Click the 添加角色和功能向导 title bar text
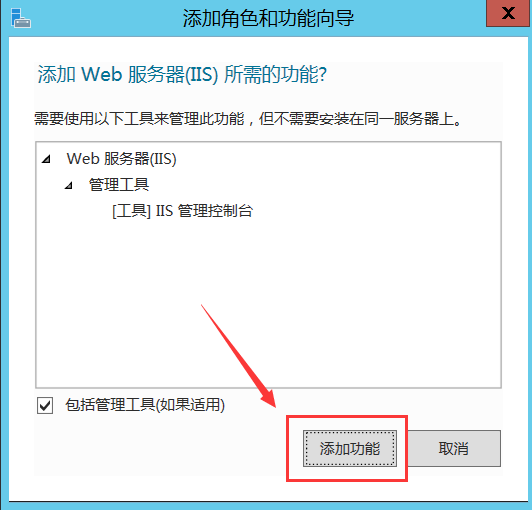This screenshot has width=532, height=510. (268, 18)
